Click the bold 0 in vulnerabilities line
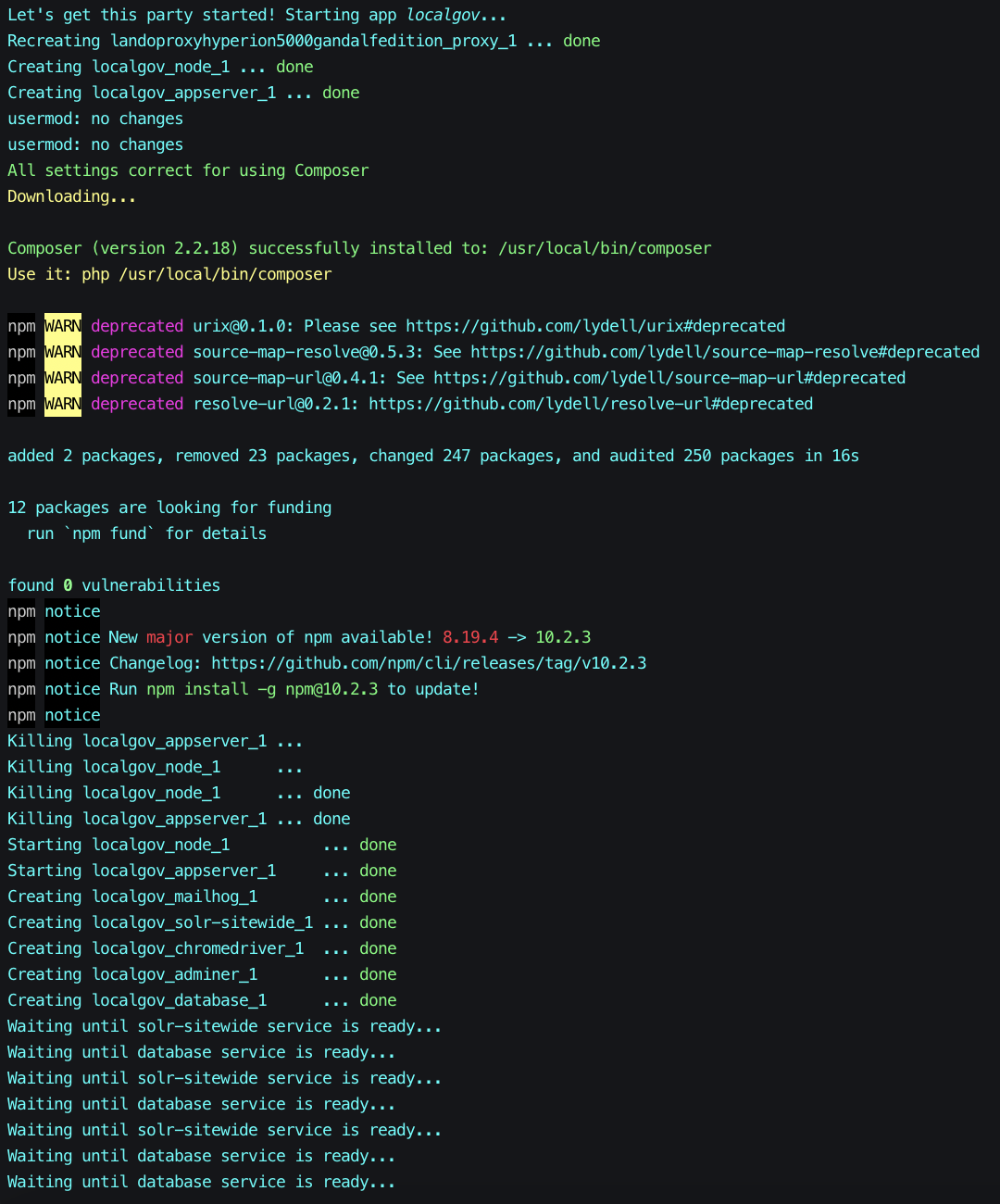 pos(68,584)
